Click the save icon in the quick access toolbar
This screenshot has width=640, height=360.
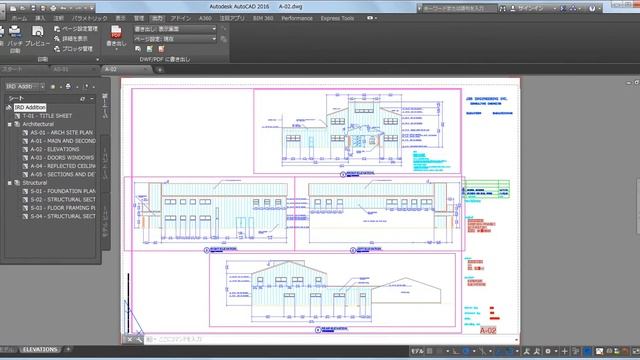coord(33,8)
